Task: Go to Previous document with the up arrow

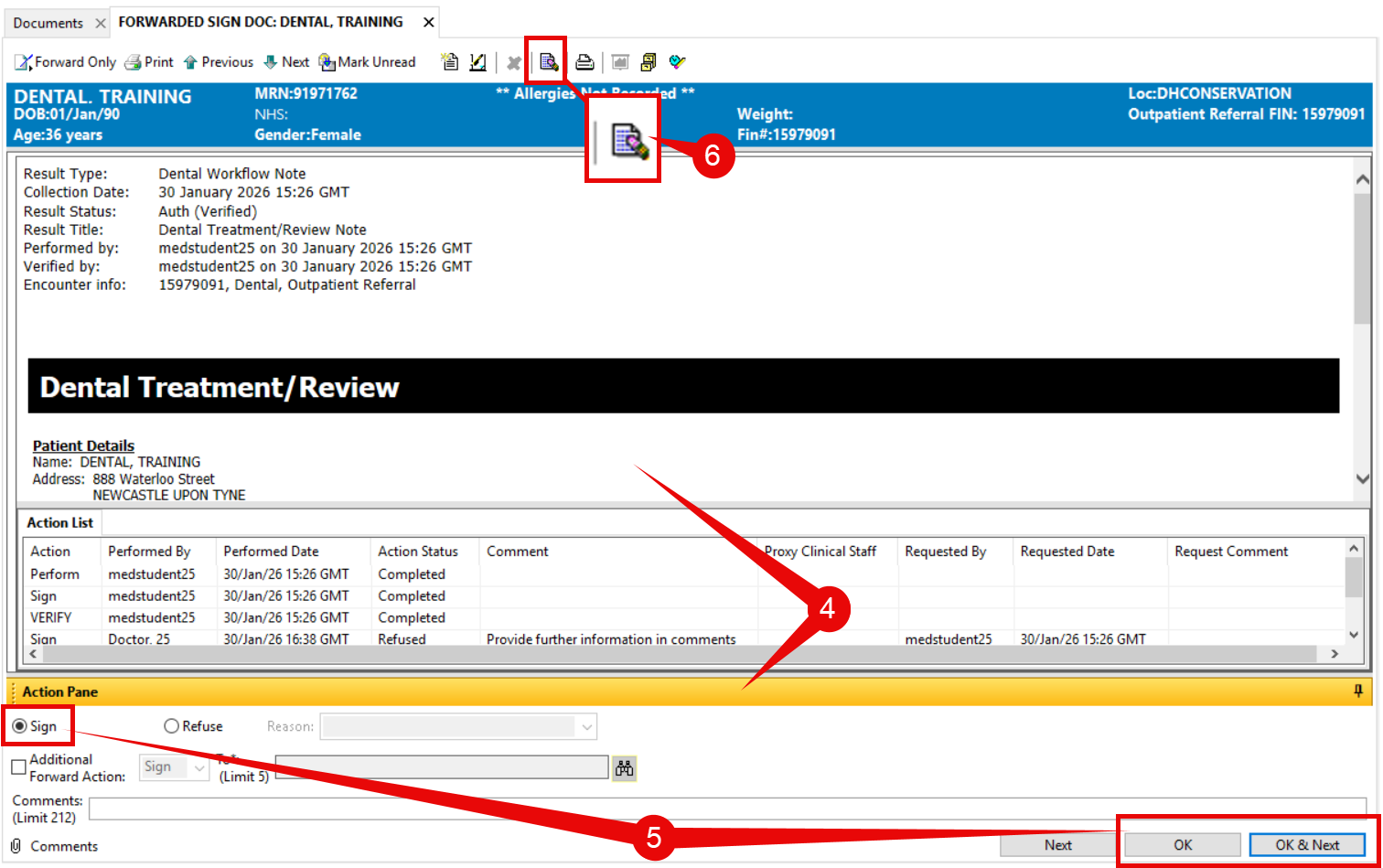Action: 190,62
